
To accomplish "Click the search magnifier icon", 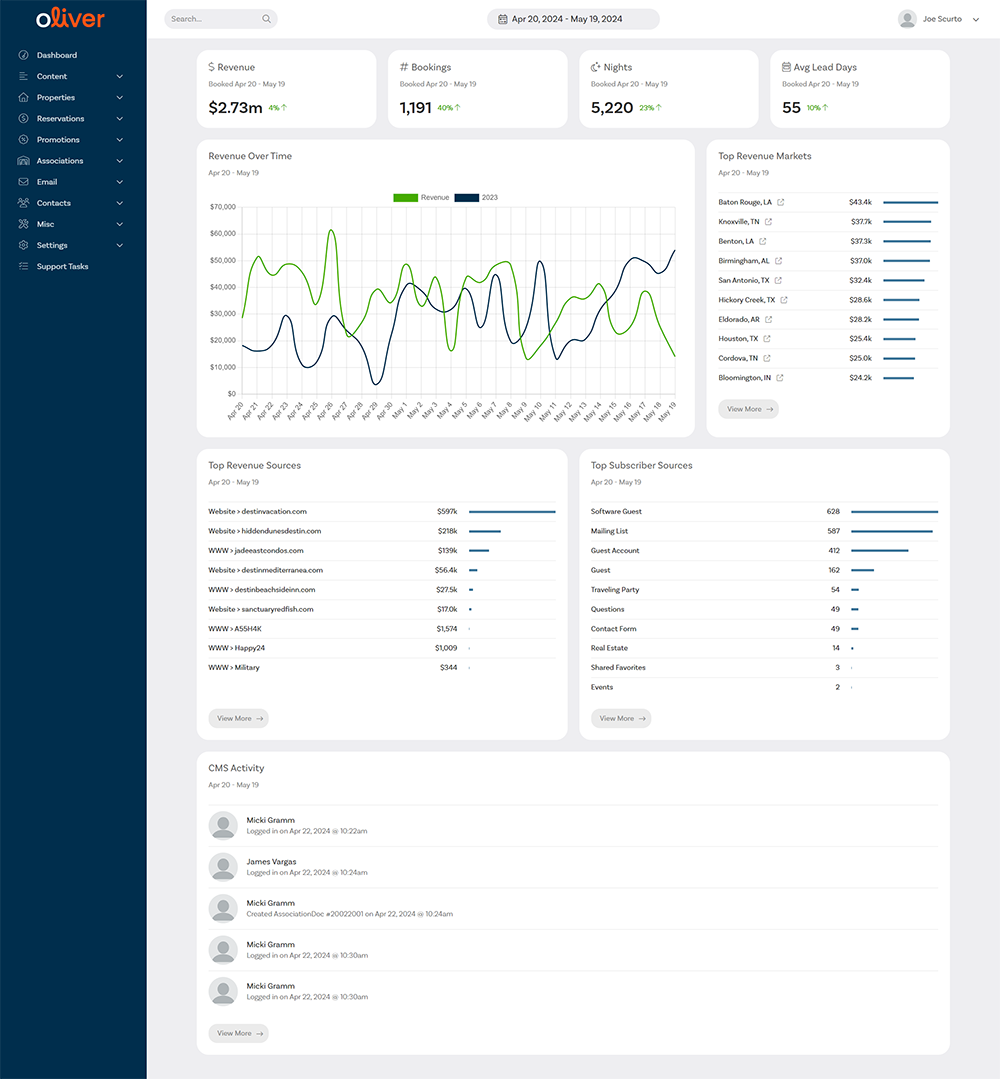I will click(x=266, y=19).
